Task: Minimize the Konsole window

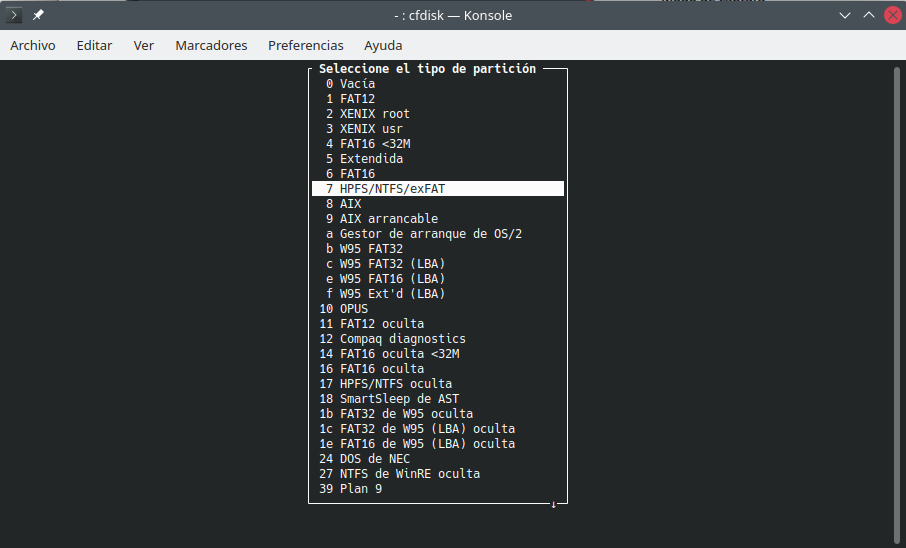Action: pyautogui.click(x=843, y=15)
